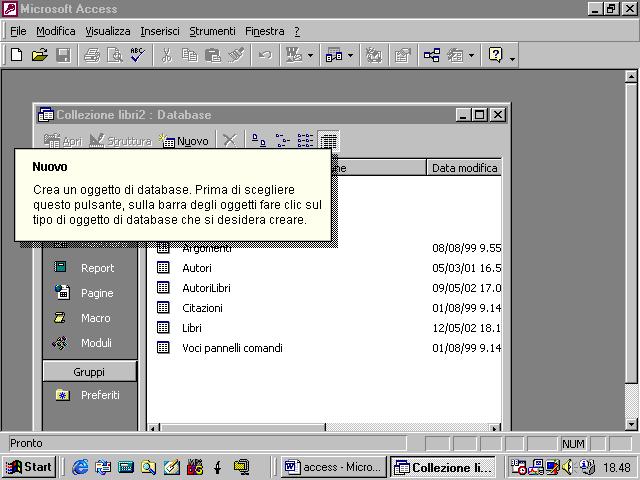The image size is (640, 480).
Task: Click the Paste clipboard icon
Action: tap(213, 55)
